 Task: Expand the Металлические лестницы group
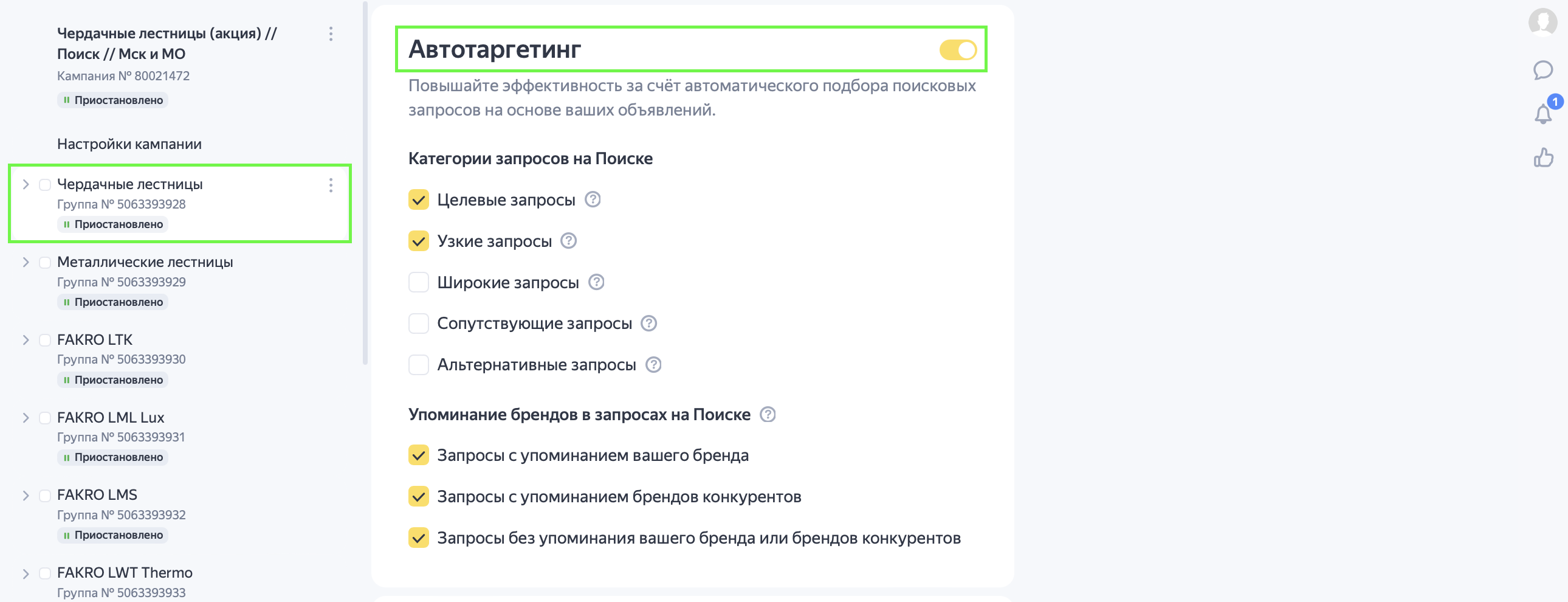point(26,263)
